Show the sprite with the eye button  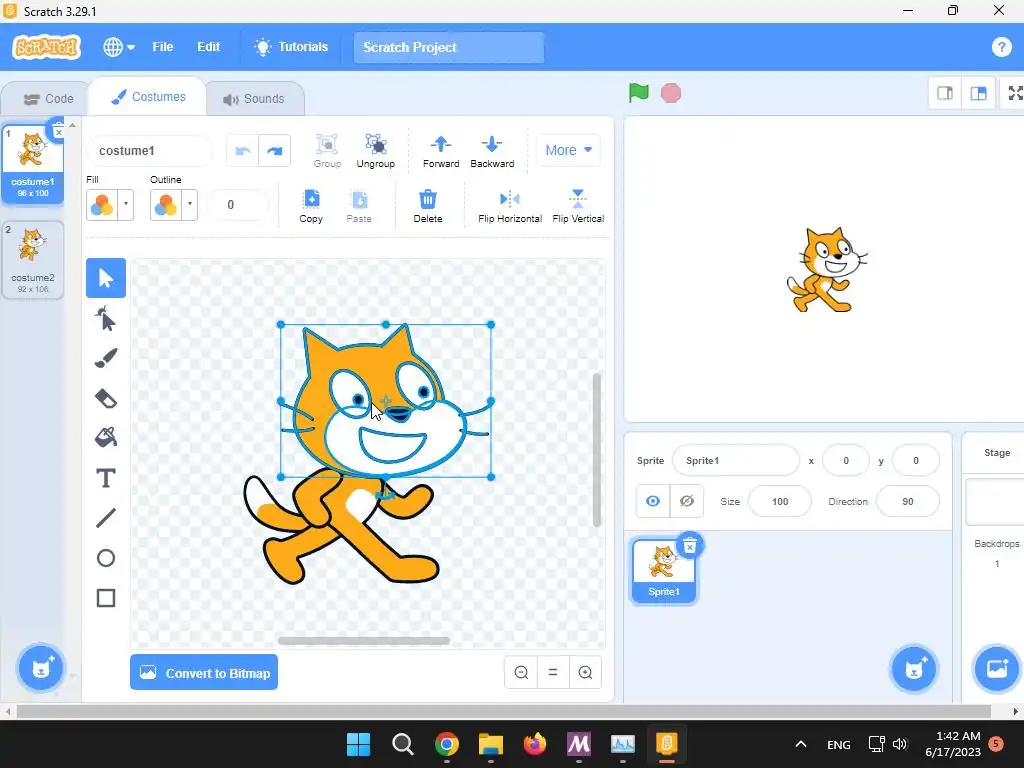652,502
